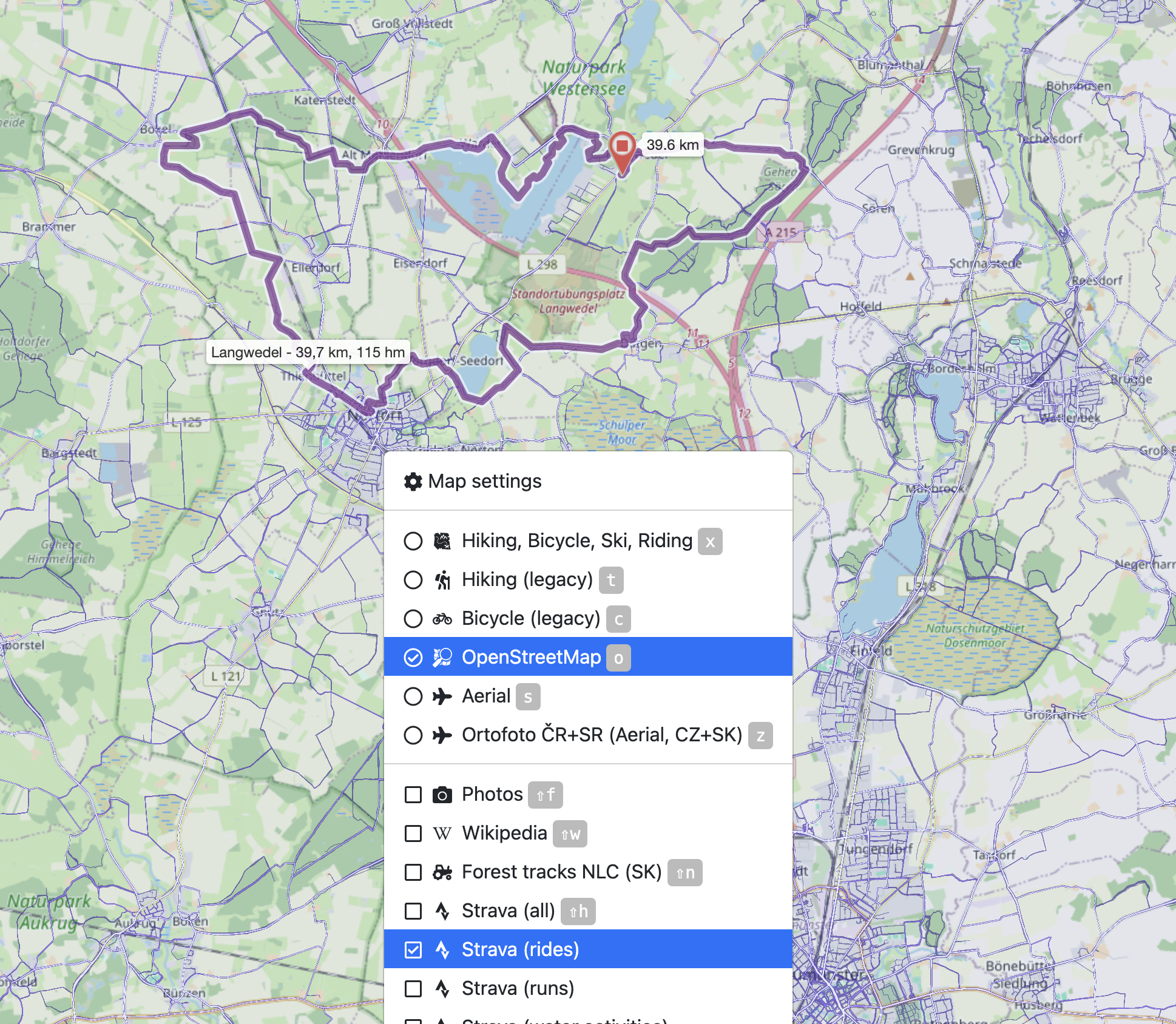Enable the Strava (all) checkbox
The image size is (1176, 1024).
[413, 911]
